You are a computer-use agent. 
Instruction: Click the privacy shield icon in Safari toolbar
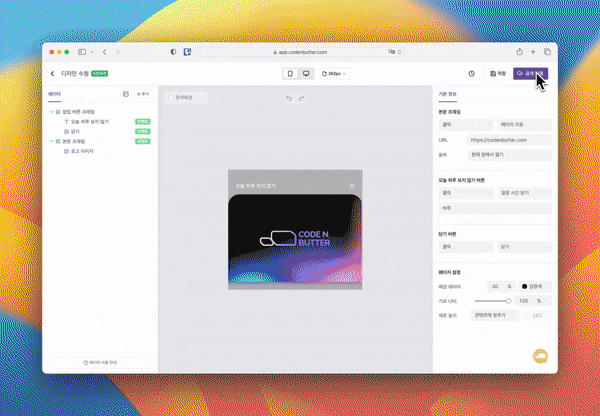pos(173,52)
